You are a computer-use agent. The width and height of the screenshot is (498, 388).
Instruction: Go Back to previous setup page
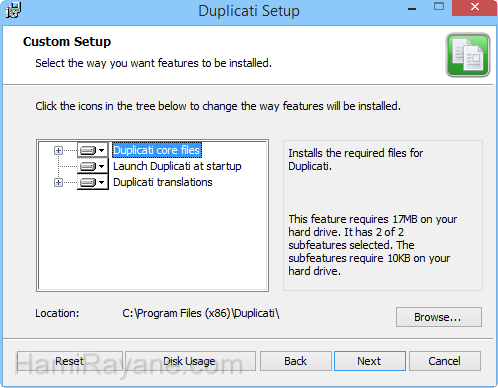296,361
